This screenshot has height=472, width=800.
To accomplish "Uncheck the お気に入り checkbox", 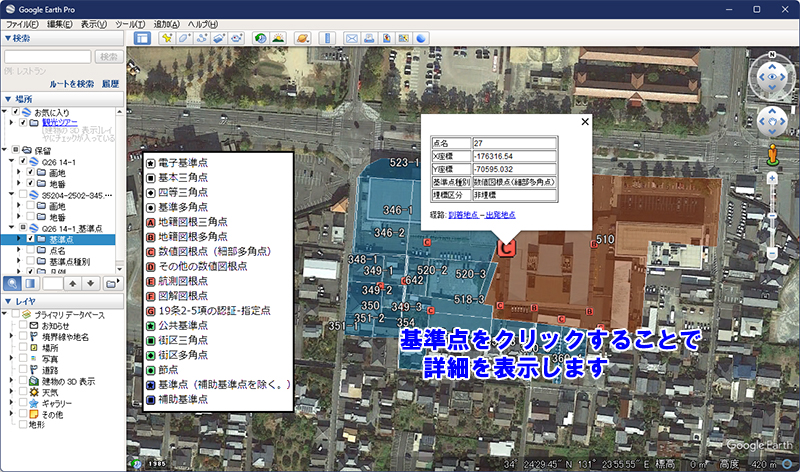I will point(16,112).
